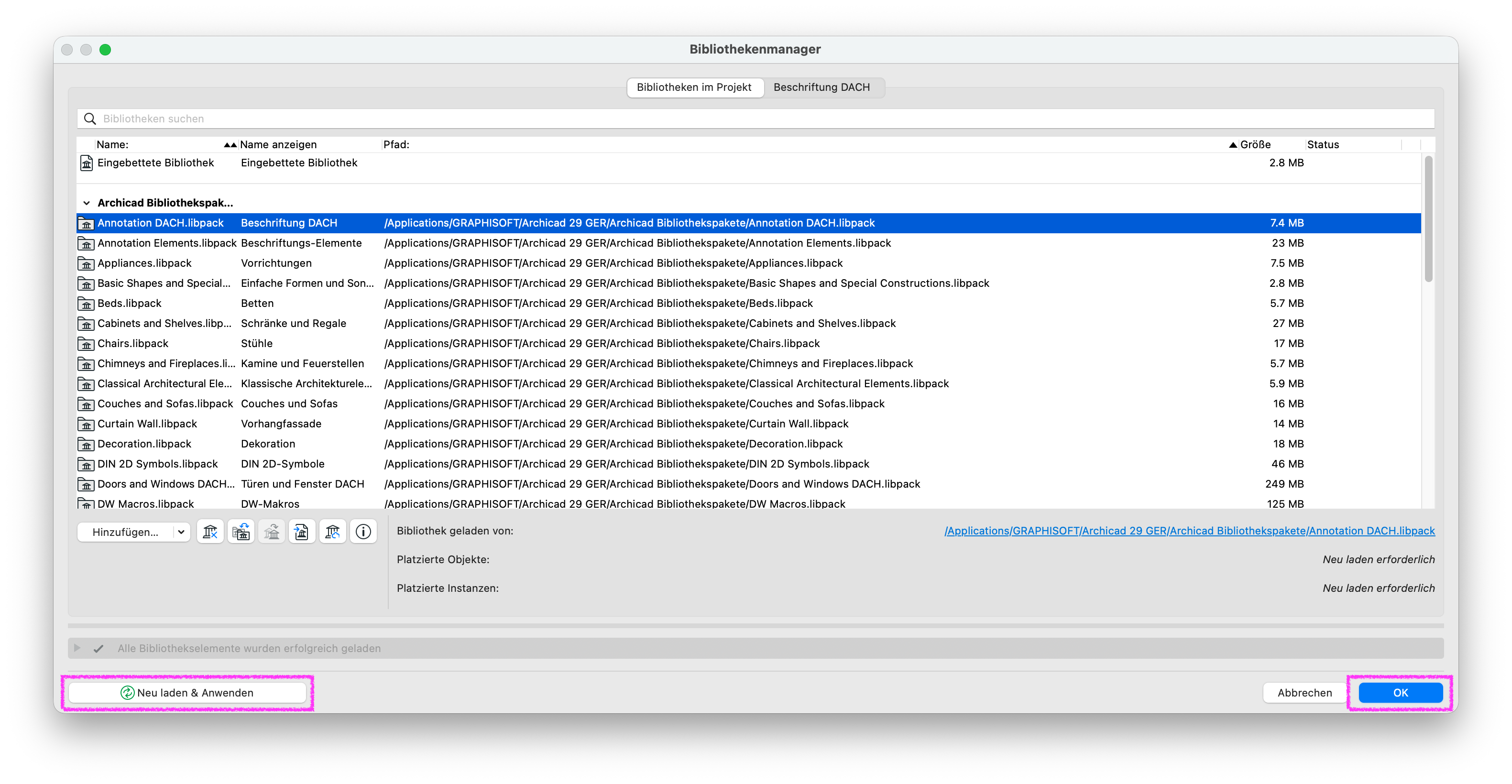The image size is (1512, 784).
Task: Click Alle Bibliothekselemente wurden erfolgreich geladen text
Action: tap(250, 648)
